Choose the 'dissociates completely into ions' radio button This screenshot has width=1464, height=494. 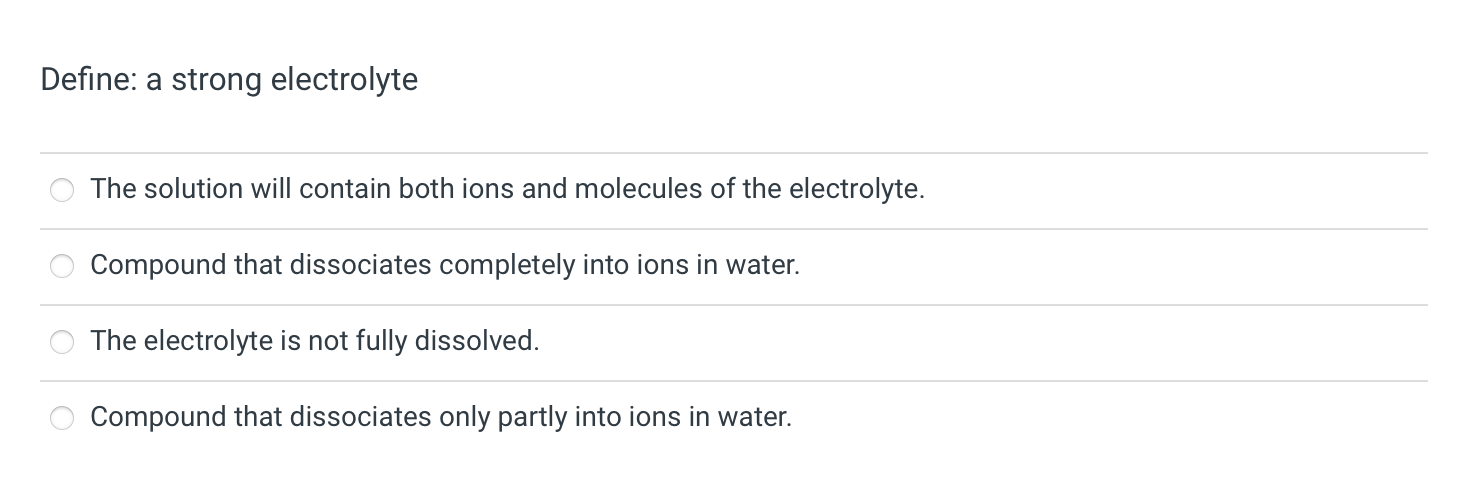[63, 267]
